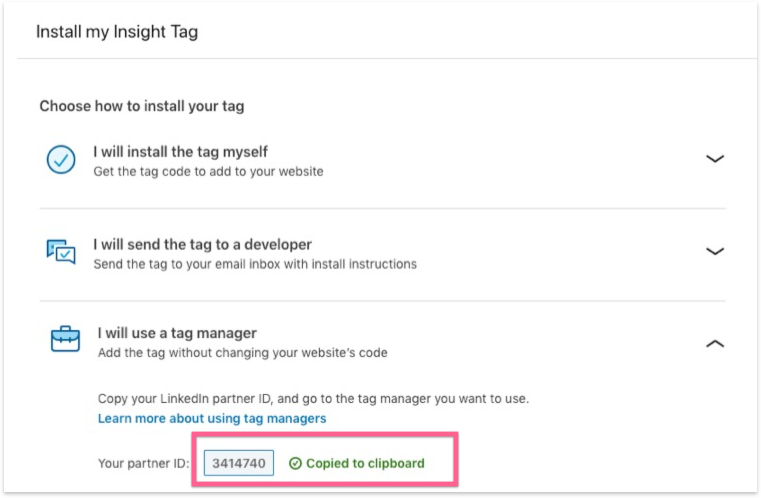Click the checkmark circle icon for self-install
The image size is (761, 498).
tap(61, 160)
